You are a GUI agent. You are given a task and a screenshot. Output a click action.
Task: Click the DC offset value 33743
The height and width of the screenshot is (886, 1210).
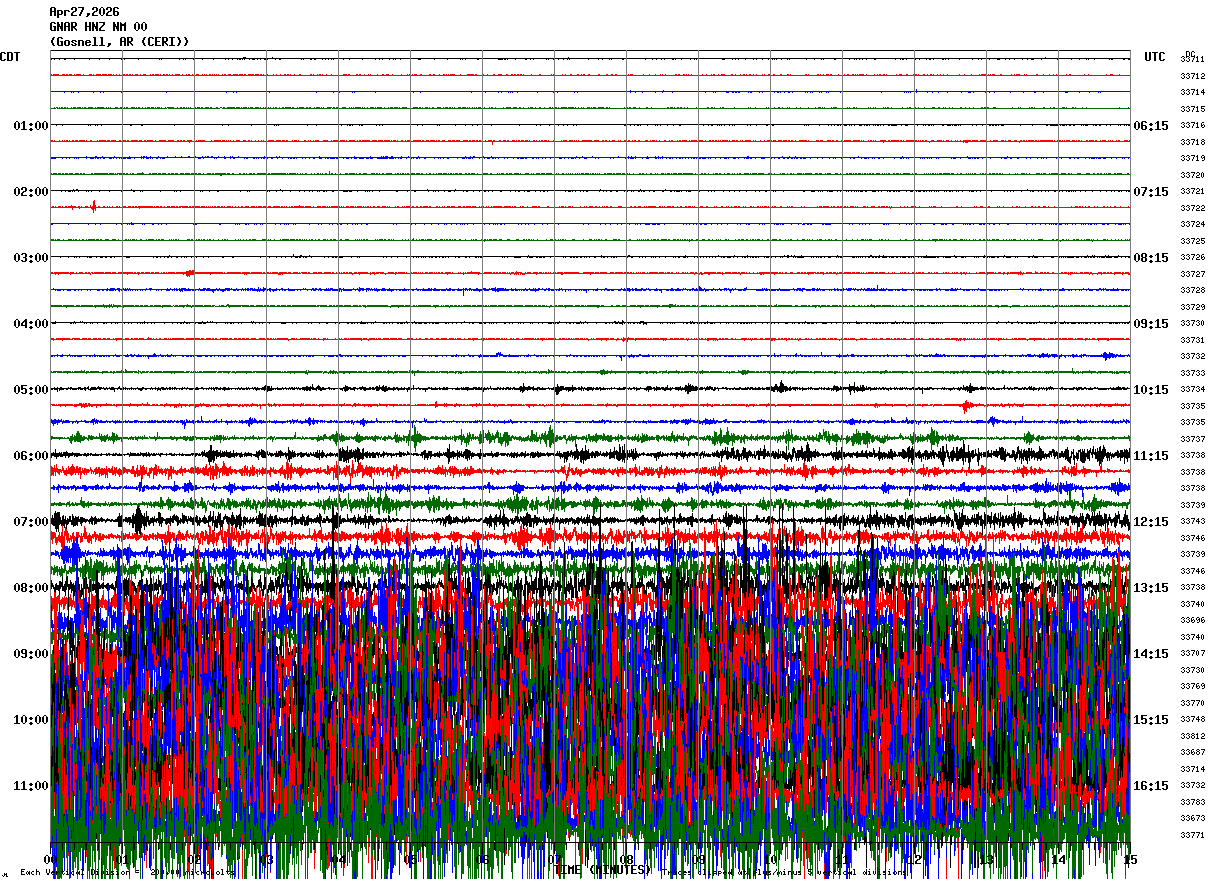click(1192, 522)
